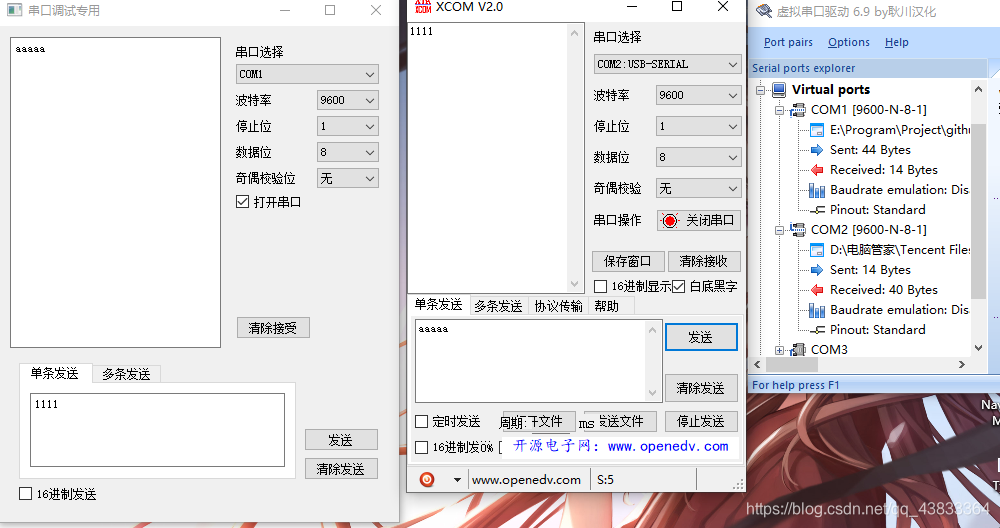Enable 16进制显示 checkbox in XCOM
This screenshot has width=1000, height=528.
600,286
